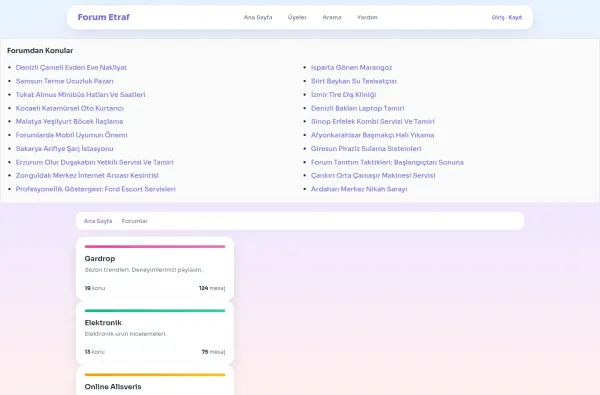The image size is (600, 395).
Task: Open topic Denizli Baklan Laptop Tamiri
Action: [357, 108]
